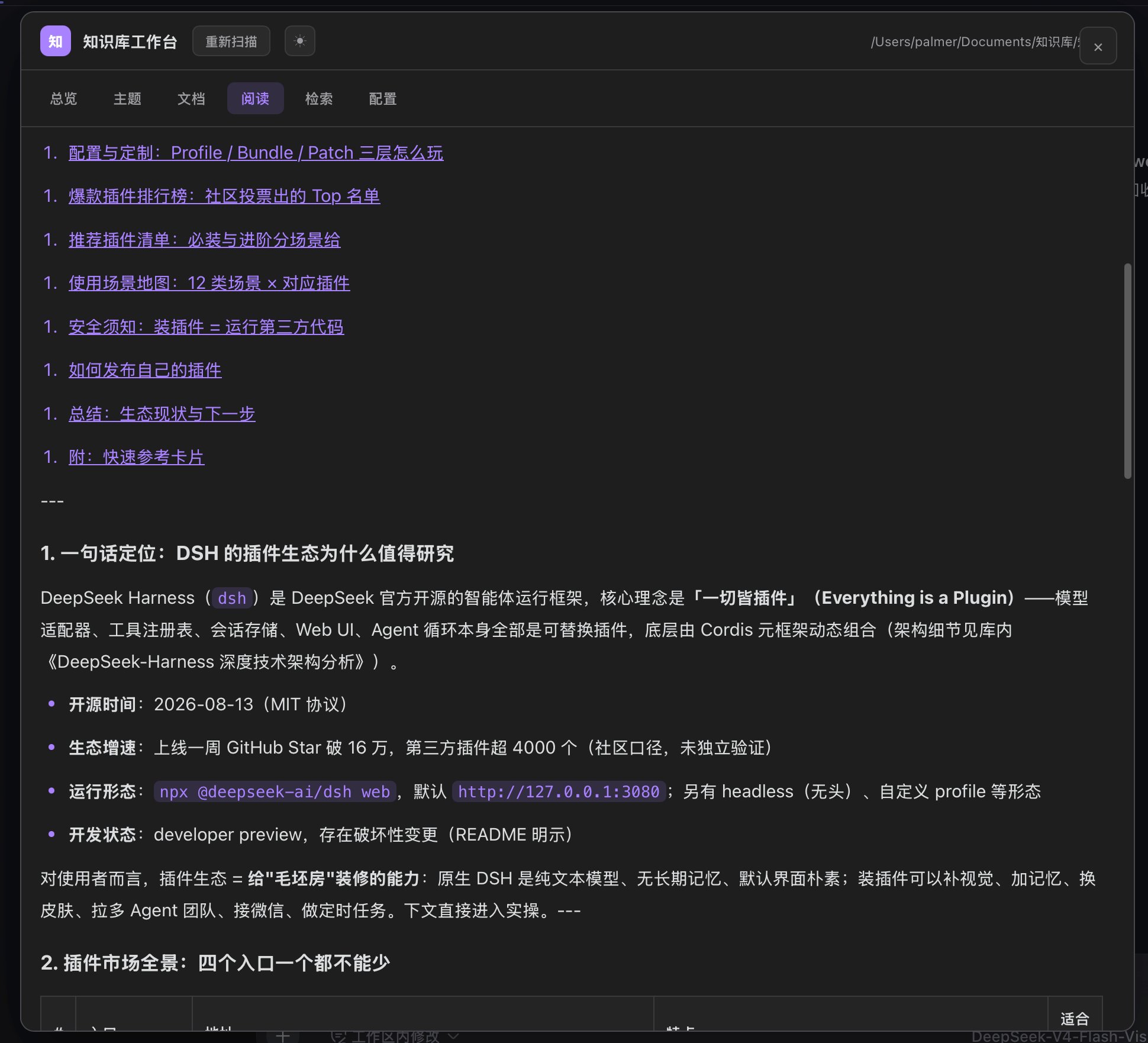Screen dimensions: 1148x1043
Task: Open link 使用场景地图: 12 类场景
Action: tap(209, 283)
